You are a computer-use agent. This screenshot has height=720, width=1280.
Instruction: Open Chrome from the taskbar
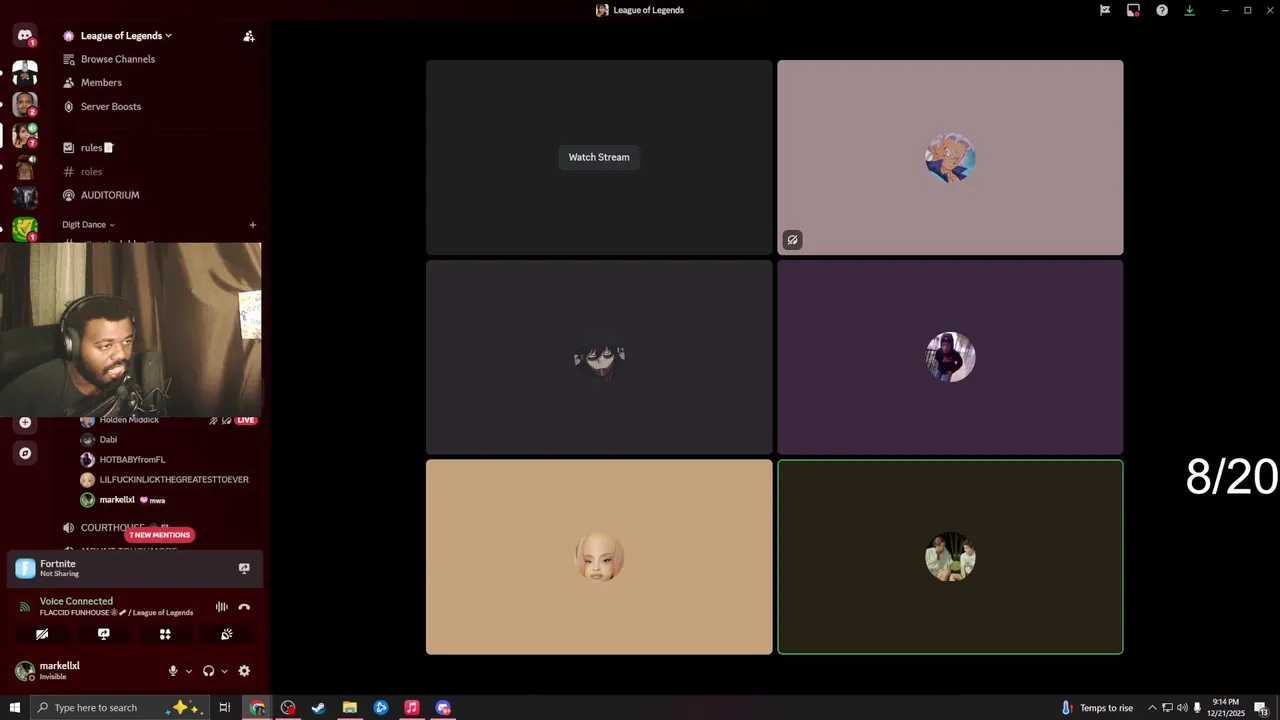[257, 708]
